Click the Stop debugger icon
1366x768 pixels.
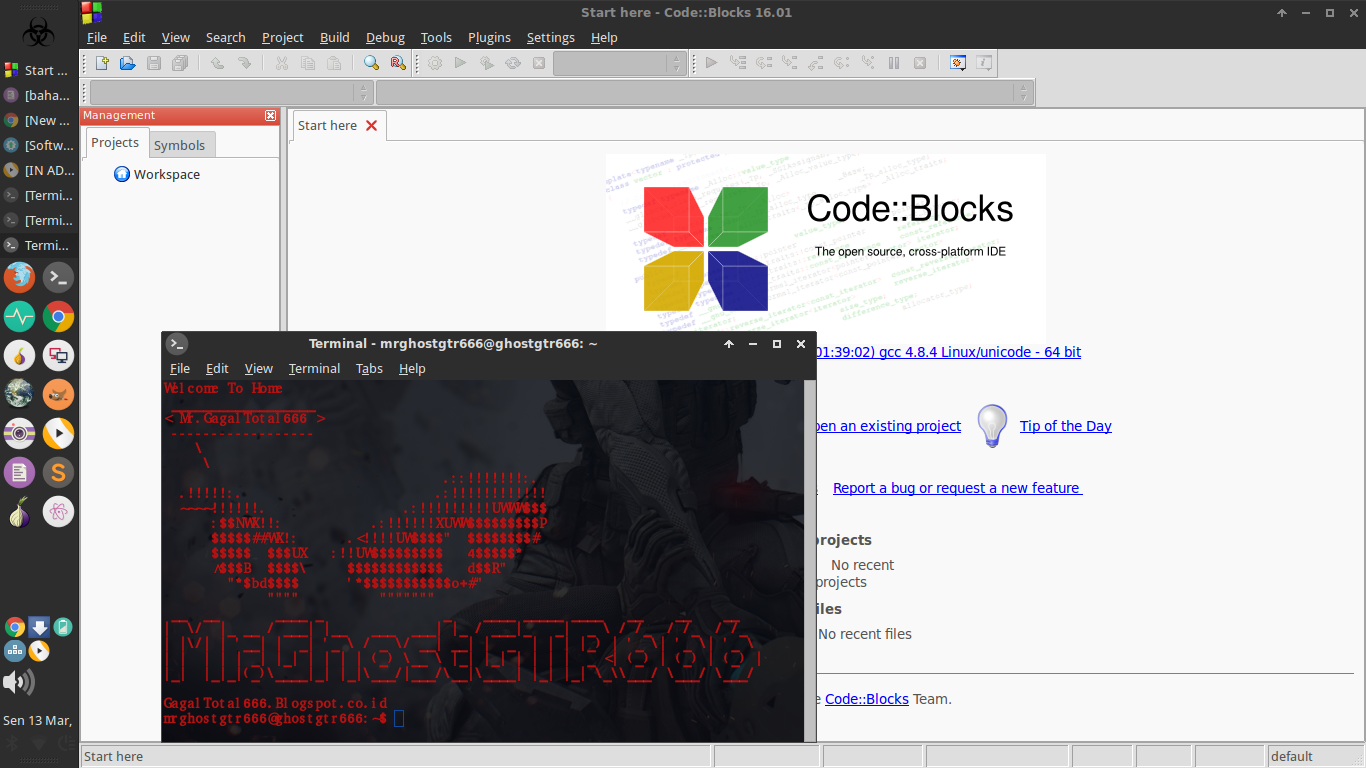click(920, 63)
